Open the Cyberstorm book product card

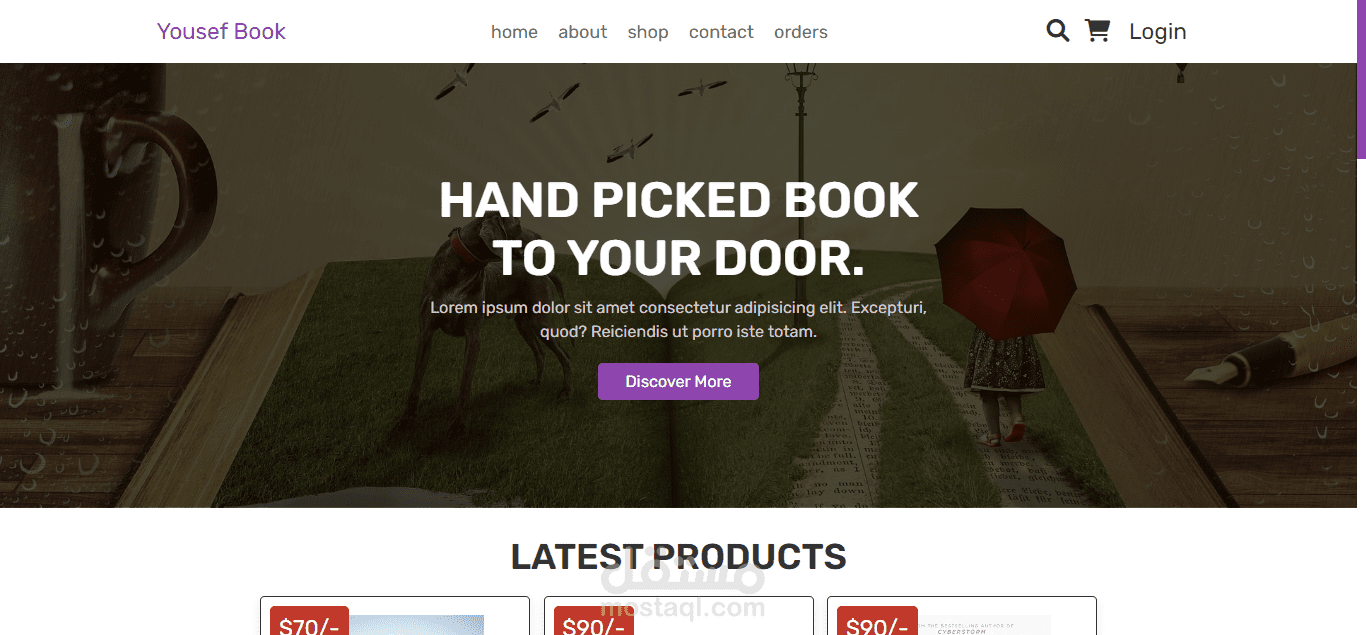[962, 616]
